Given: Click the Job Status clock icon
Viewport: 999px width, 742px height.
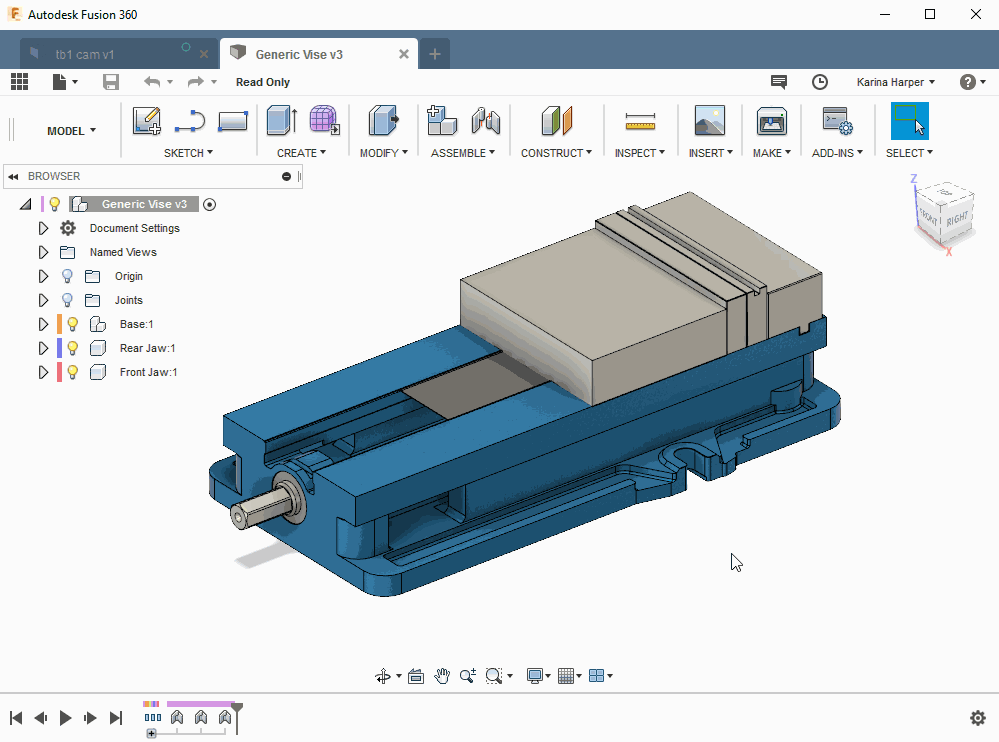Looking at the screenshot, I should (819, 82).
